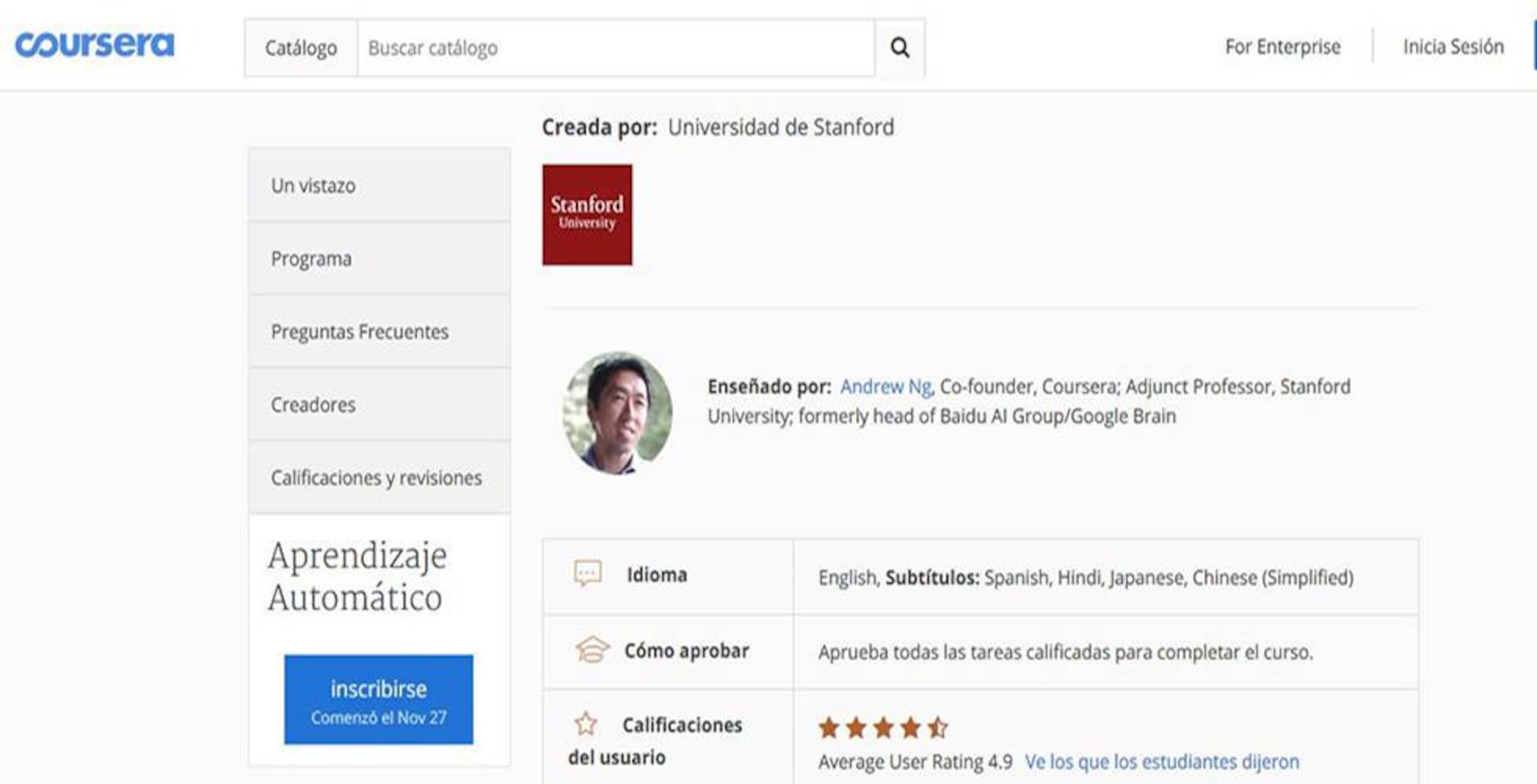Select the Stanford University logo
Viewport: 1537px width, 784px height.
tap(587, 214)
